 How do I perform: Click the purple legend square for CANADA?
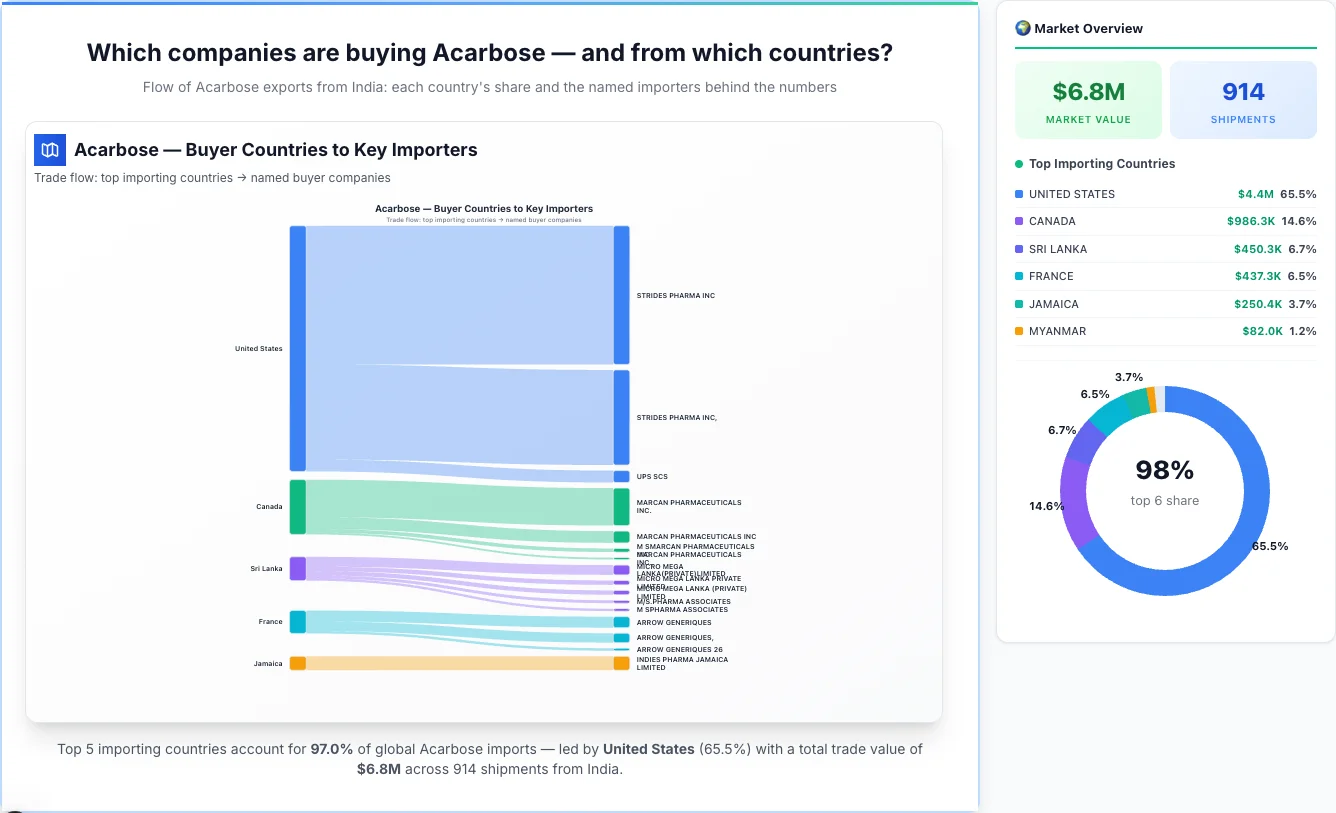coord(1017,221)
